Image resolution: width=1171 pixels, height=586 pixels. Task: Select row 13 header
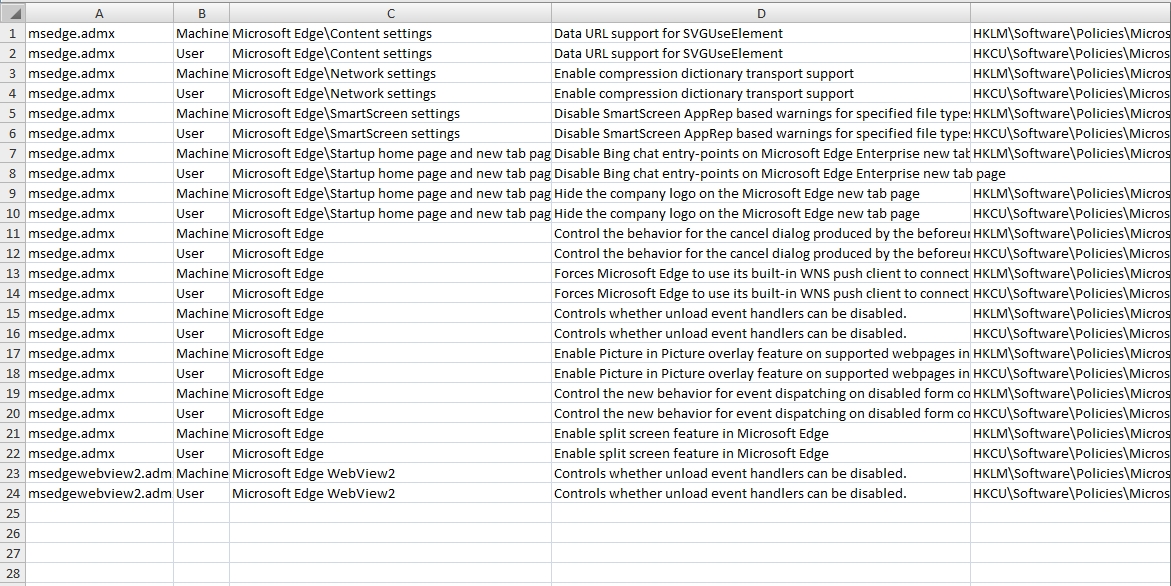[x=13, y=273]
